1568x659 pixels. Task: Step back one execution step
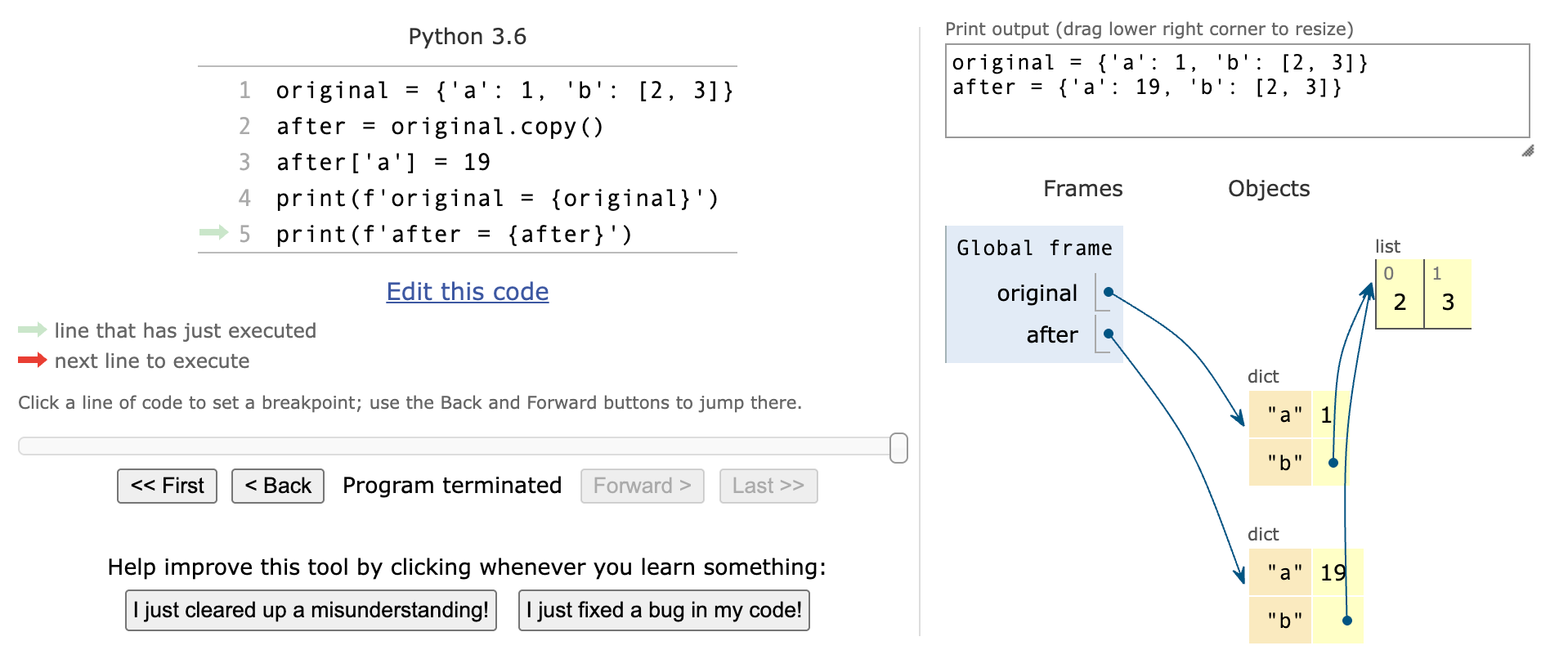278,486
